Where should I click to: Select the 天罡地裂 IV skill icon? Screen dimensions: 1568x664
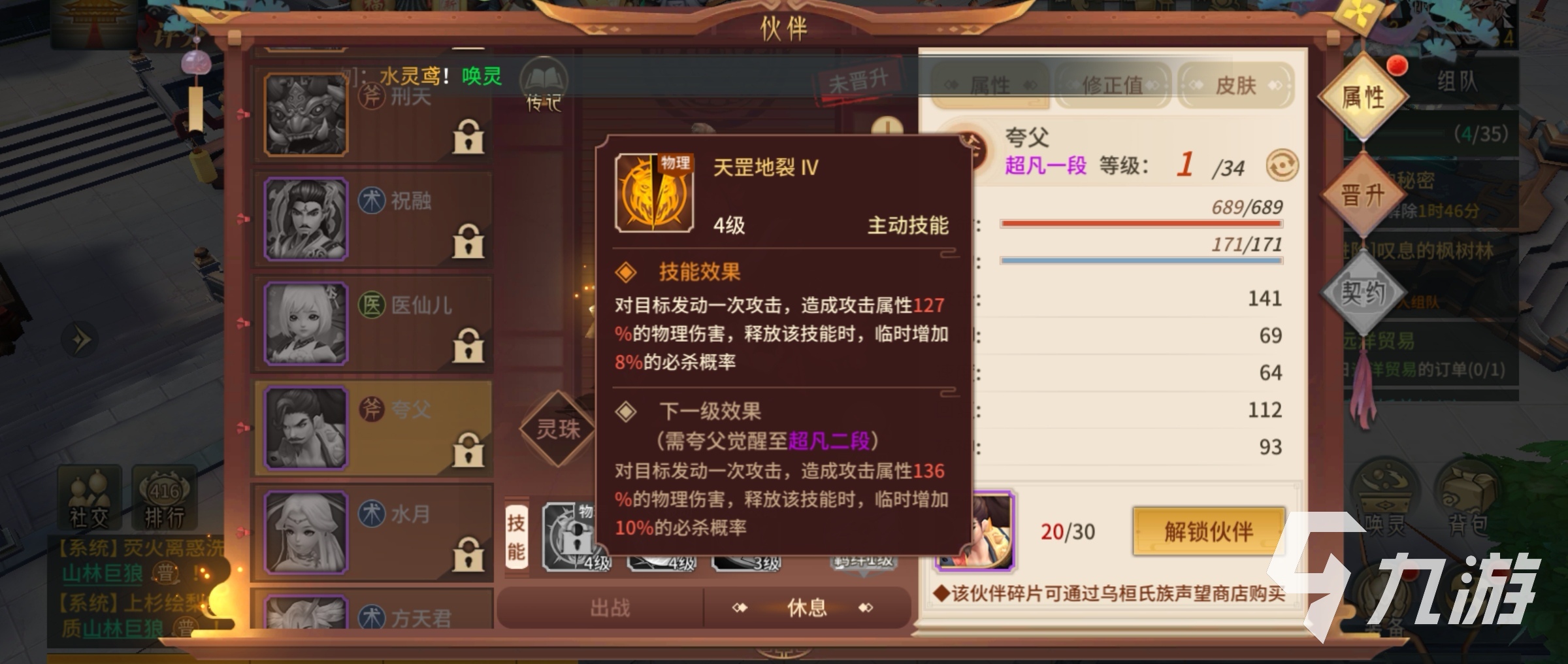coord(655,193)
